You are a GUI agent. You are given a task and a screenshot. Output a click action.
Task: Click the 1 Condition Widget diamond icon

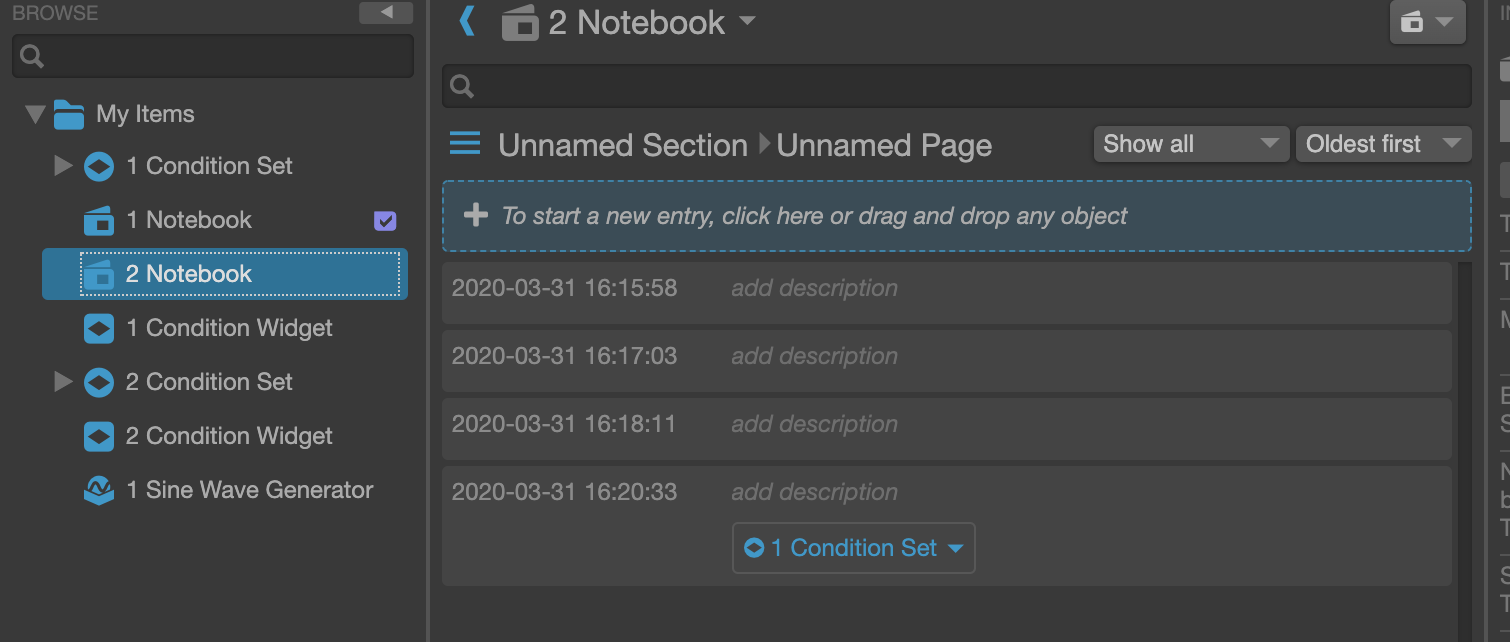[98, 328]
